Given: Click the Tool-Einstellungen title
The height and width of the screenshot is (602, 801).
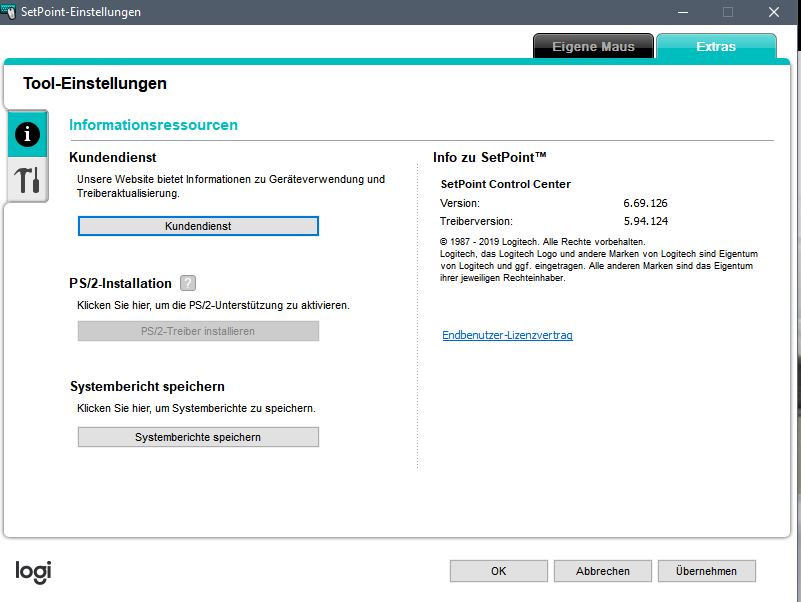Looking at the screenshot, I should 95,83.
